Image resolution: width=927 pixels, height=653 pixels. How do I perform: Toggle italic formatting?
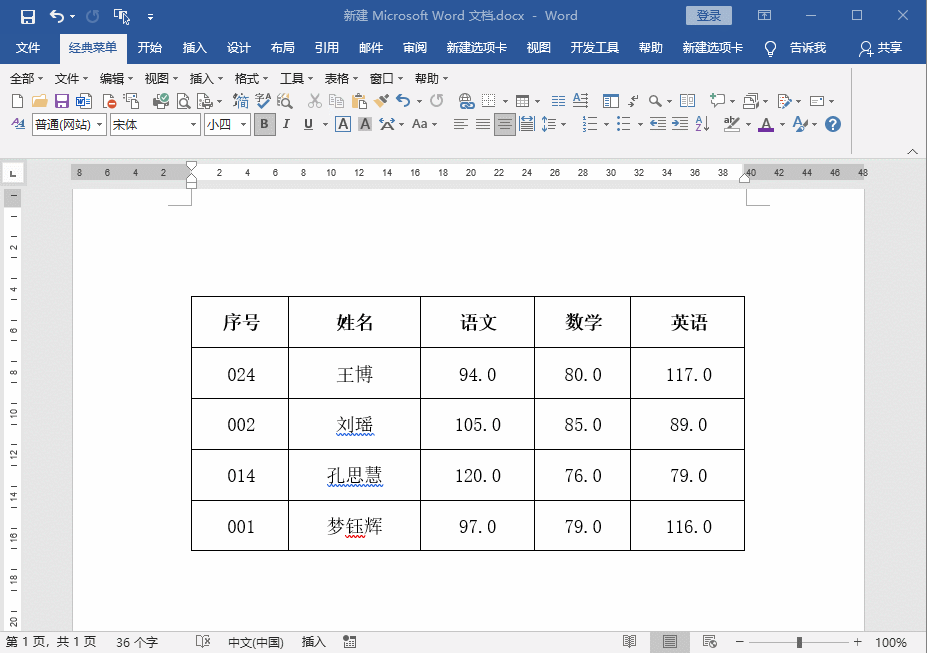287,123
